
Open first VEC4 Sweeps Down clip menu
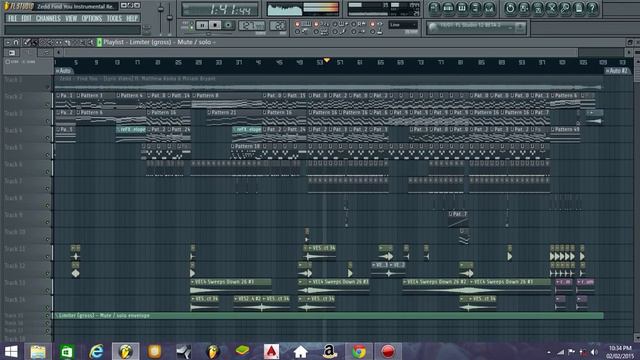192,282
